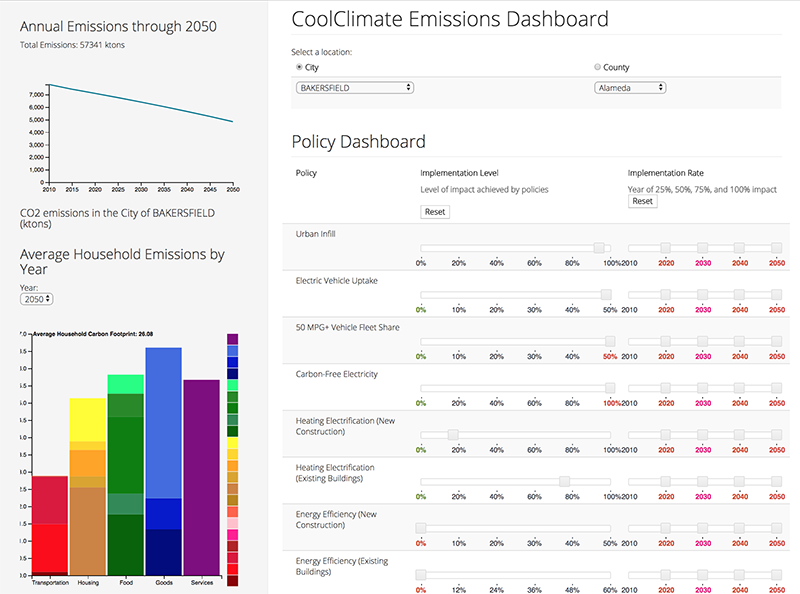
Task: Click the purple swatch atop the legend
Action: pyautogui.click(x=233, y=339)
